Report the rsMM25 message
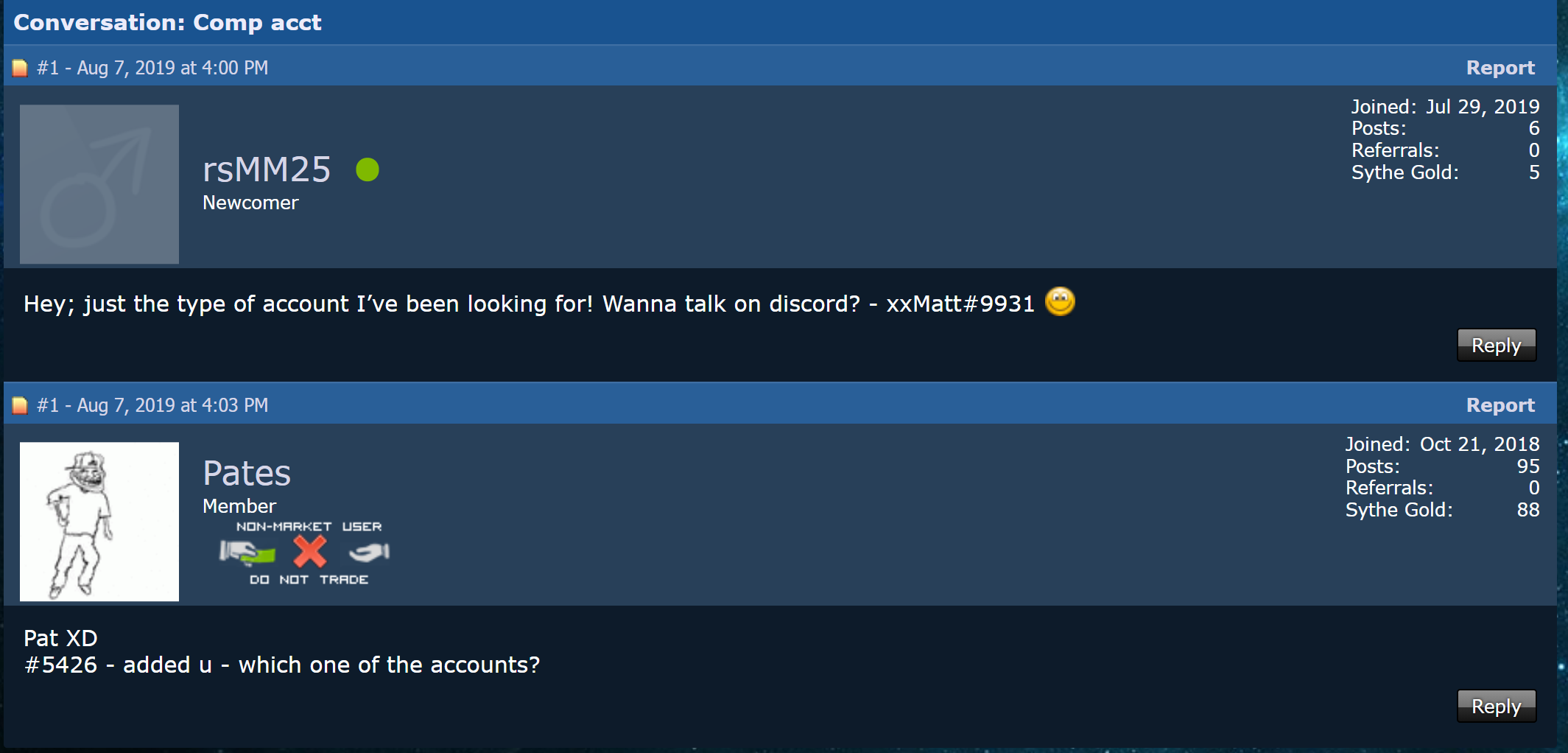Screen dimensions: 1568x753 (x=1500, y=68)
